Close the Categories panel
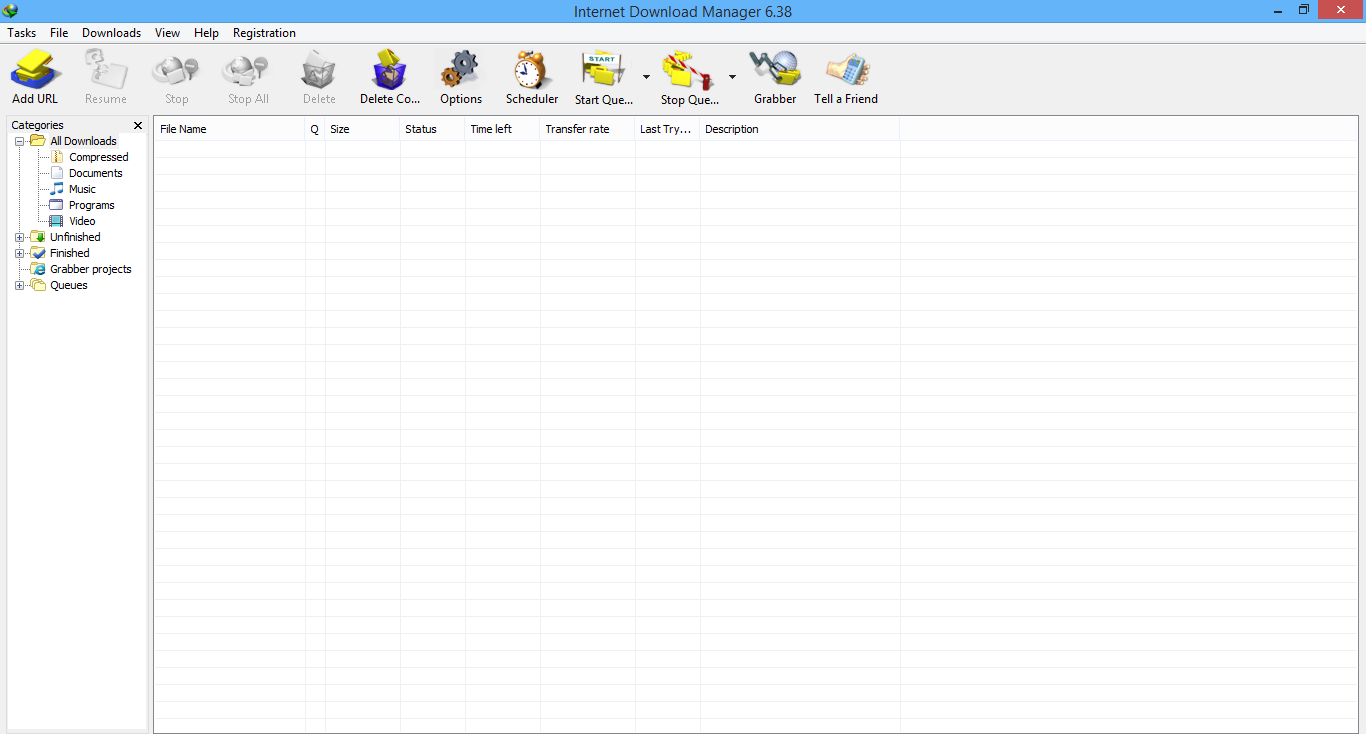1366x734 pixels. 138,126
